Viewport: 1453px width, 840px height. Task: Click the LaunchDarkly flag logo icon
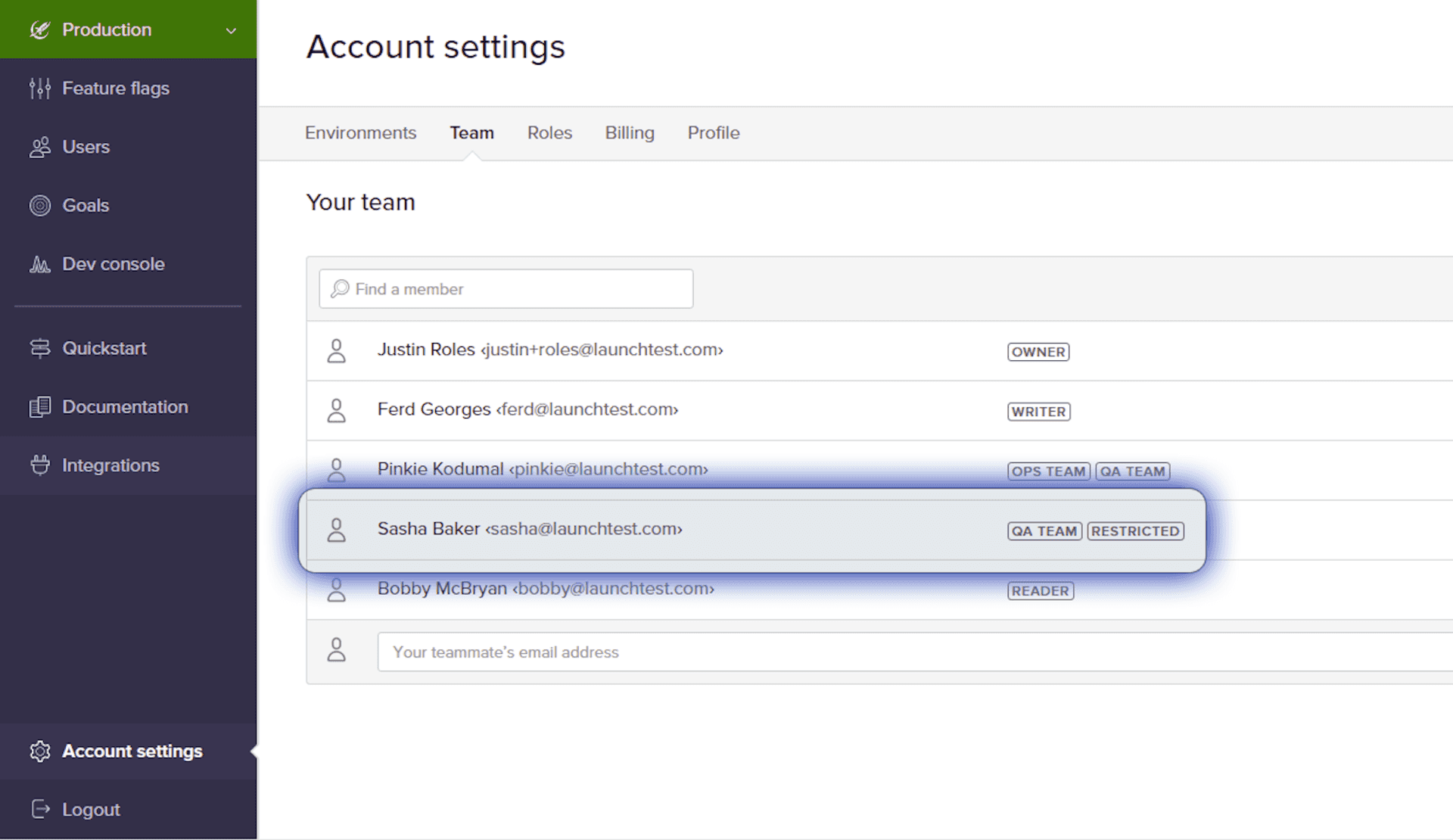(39, 29)
